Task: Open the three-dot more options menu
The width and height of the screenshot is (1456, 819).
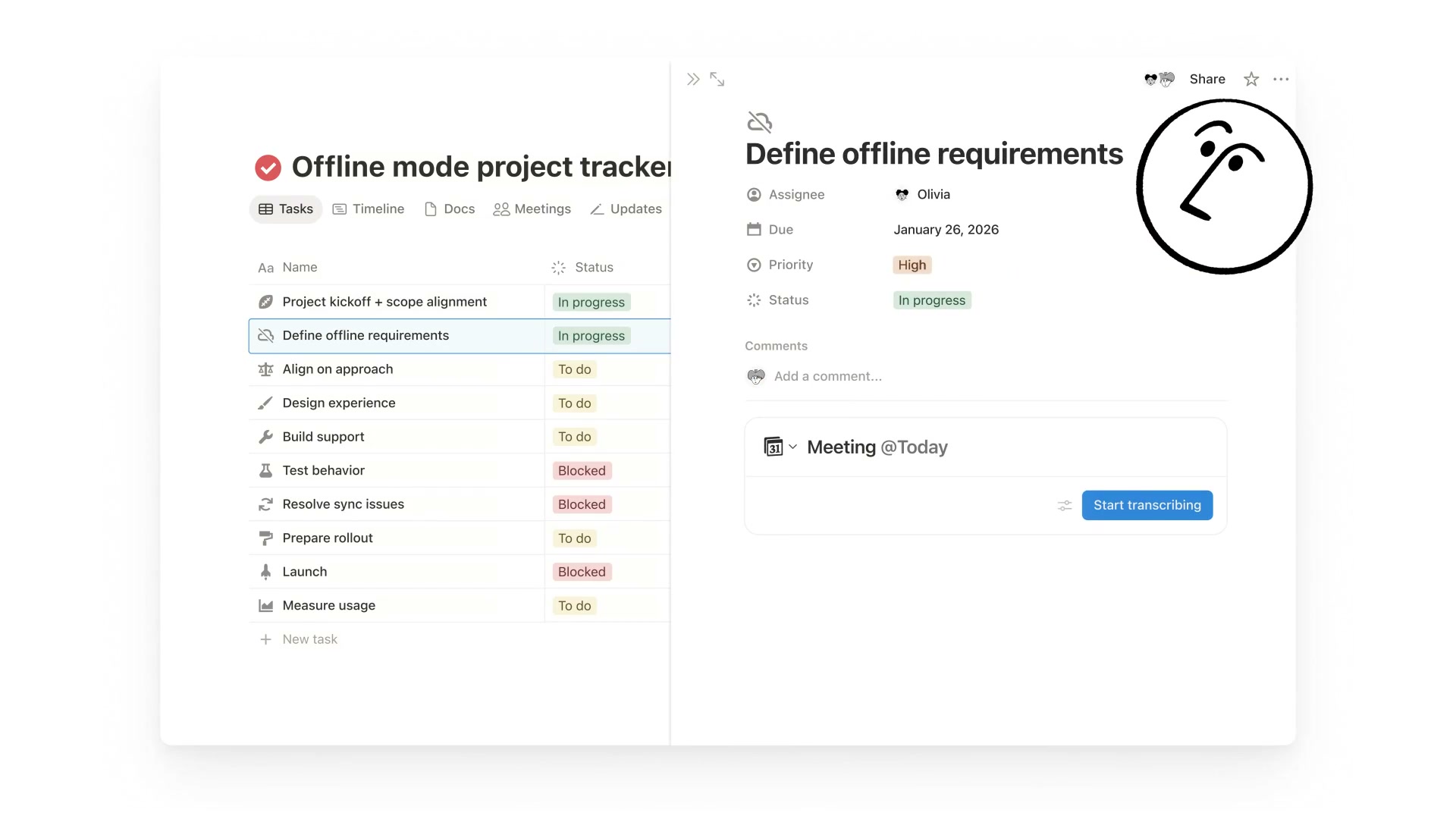Action: coord(1281,79)
